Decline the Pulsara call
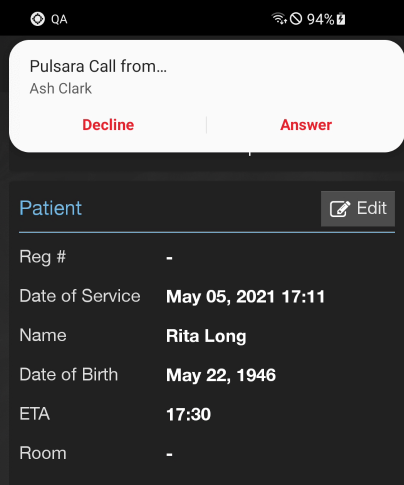Image resolution: width=404 pixels, height=485 pixels. click(x=108, y=125)
